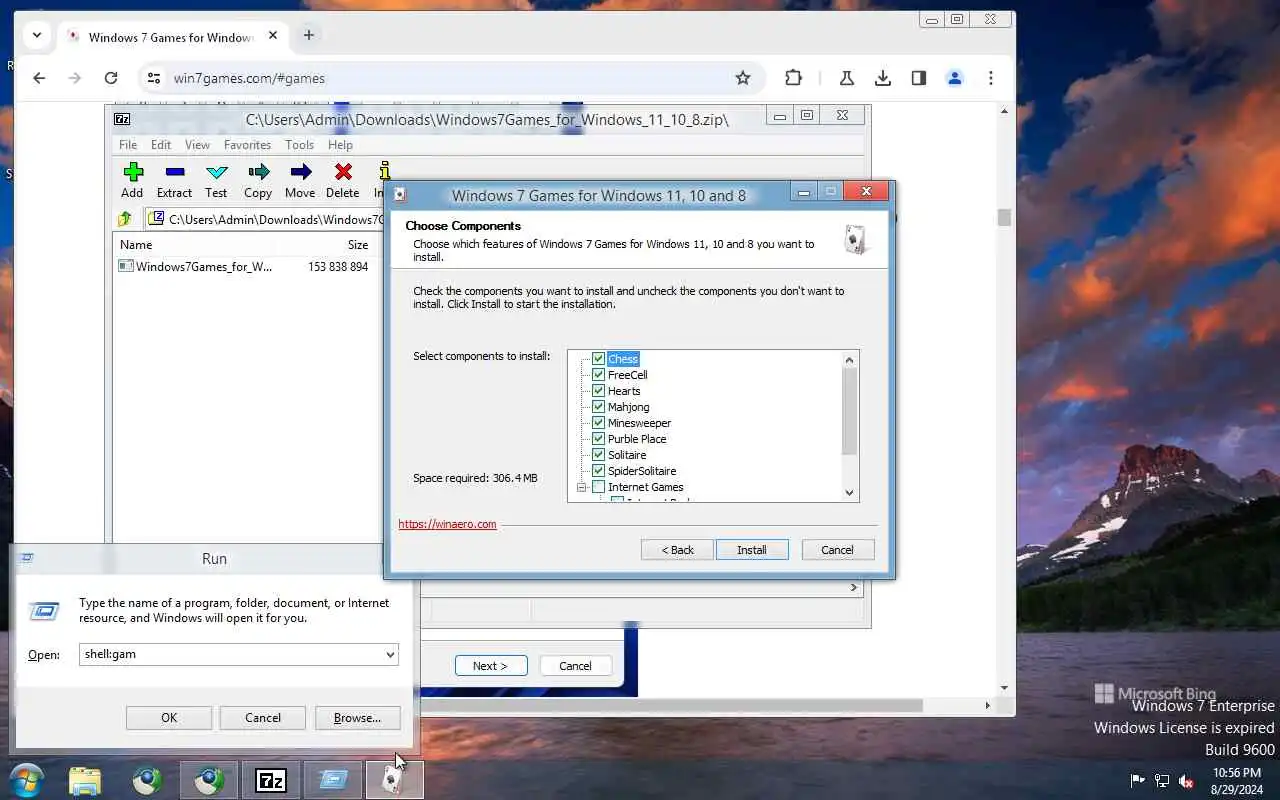1280x800 pixels.
Task: Uncheck the Purble Place component
Action: (598, 439)
